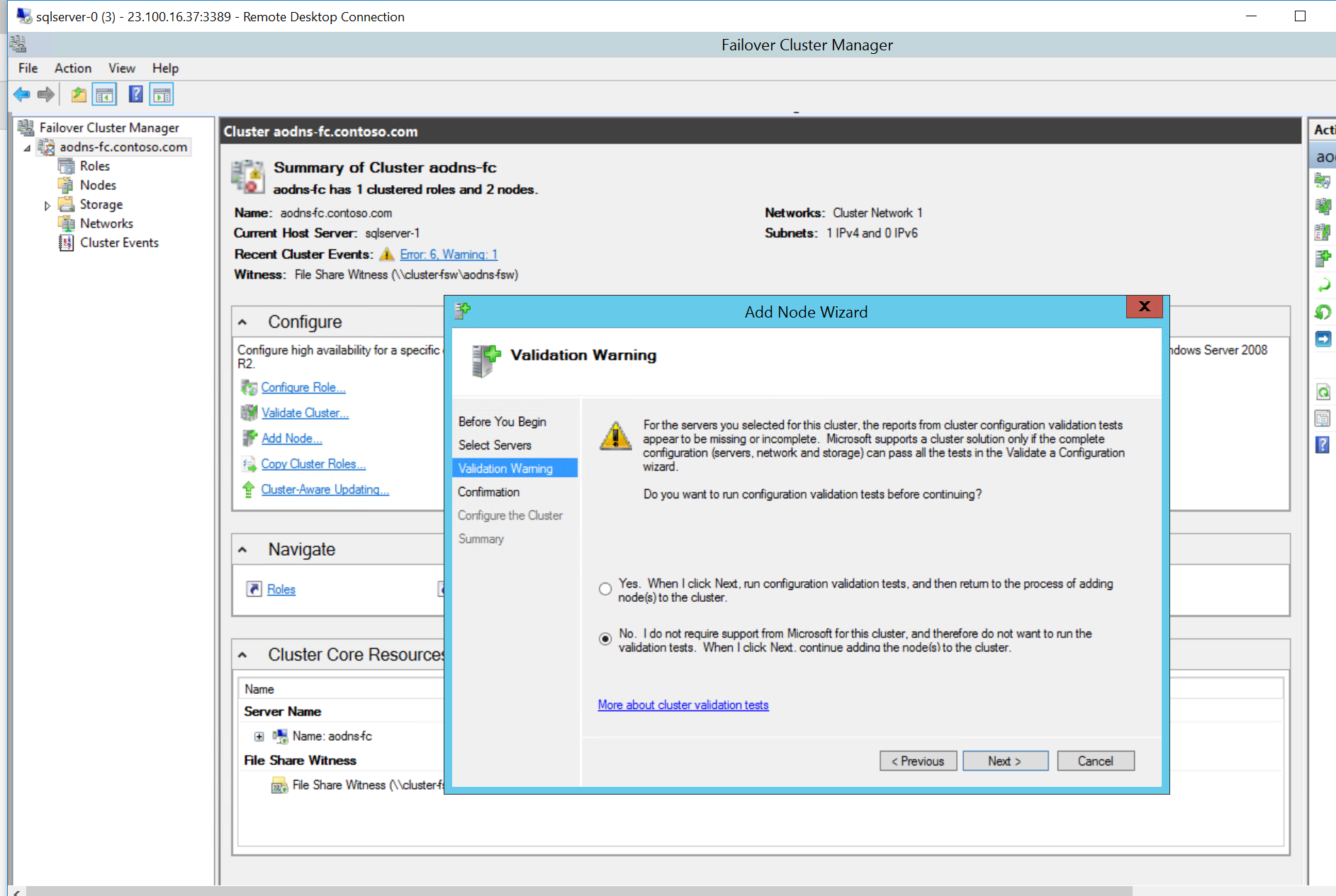Image resolution: width=1336 pixels, height=896 pixels.
Task: Open the Action menu
Action: pyautogui.click(x=72, y=68)
